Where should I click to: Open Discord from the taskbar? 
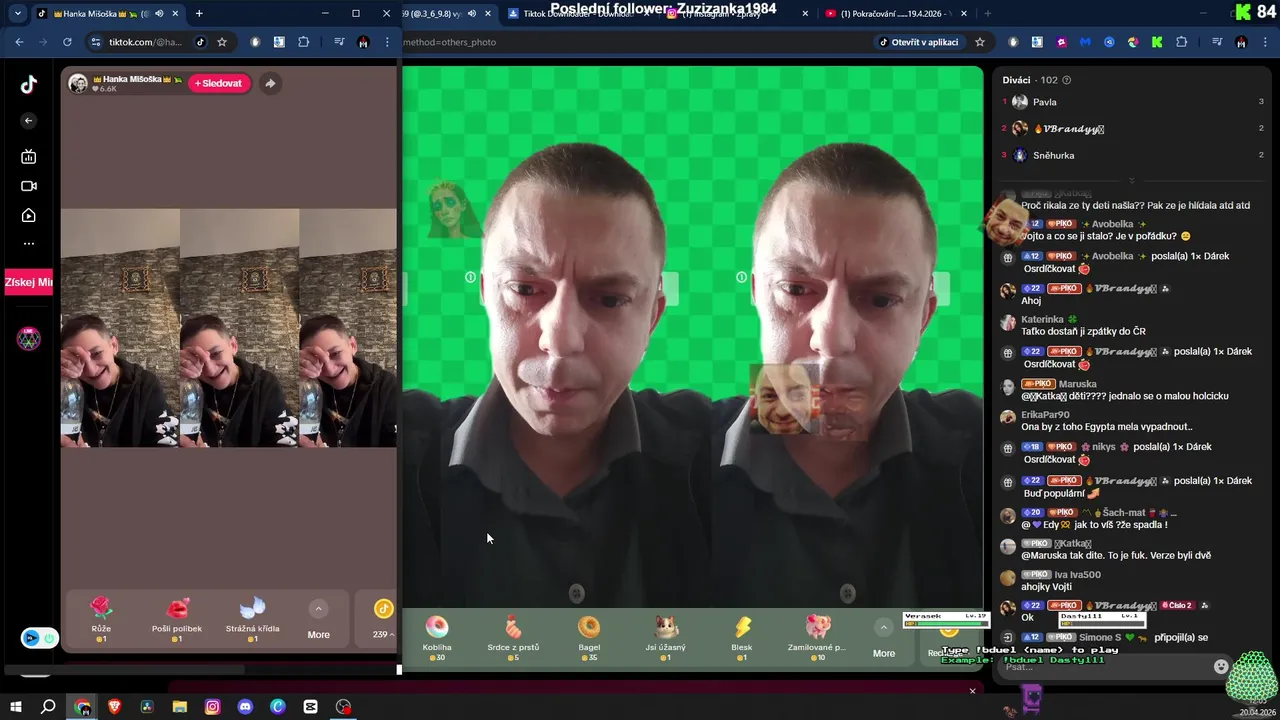coord(245,707)
